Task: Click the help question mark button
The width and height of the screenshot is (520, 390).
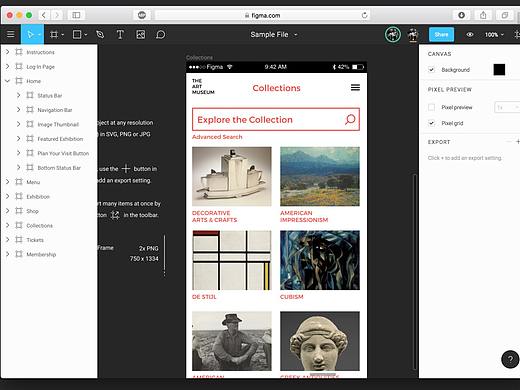Action: click(510, 359)
